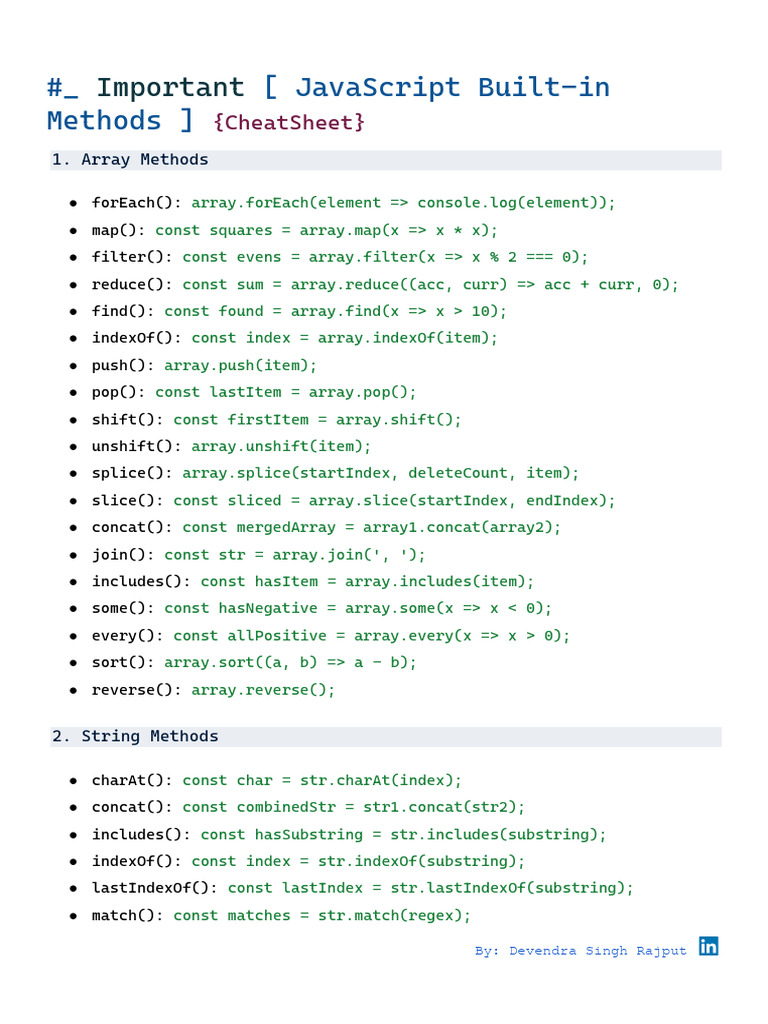Screen dimensions: 768x1024
Task: Click the charAt() code example
Action: coord(322,780)
